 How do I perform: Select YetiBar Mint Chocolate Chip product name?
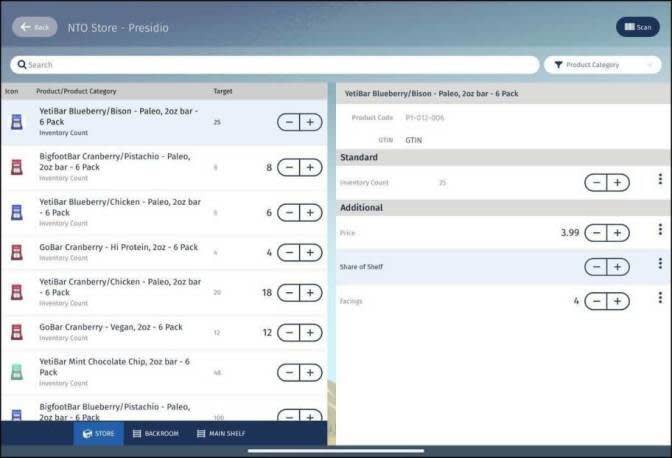tap(114, 367)
